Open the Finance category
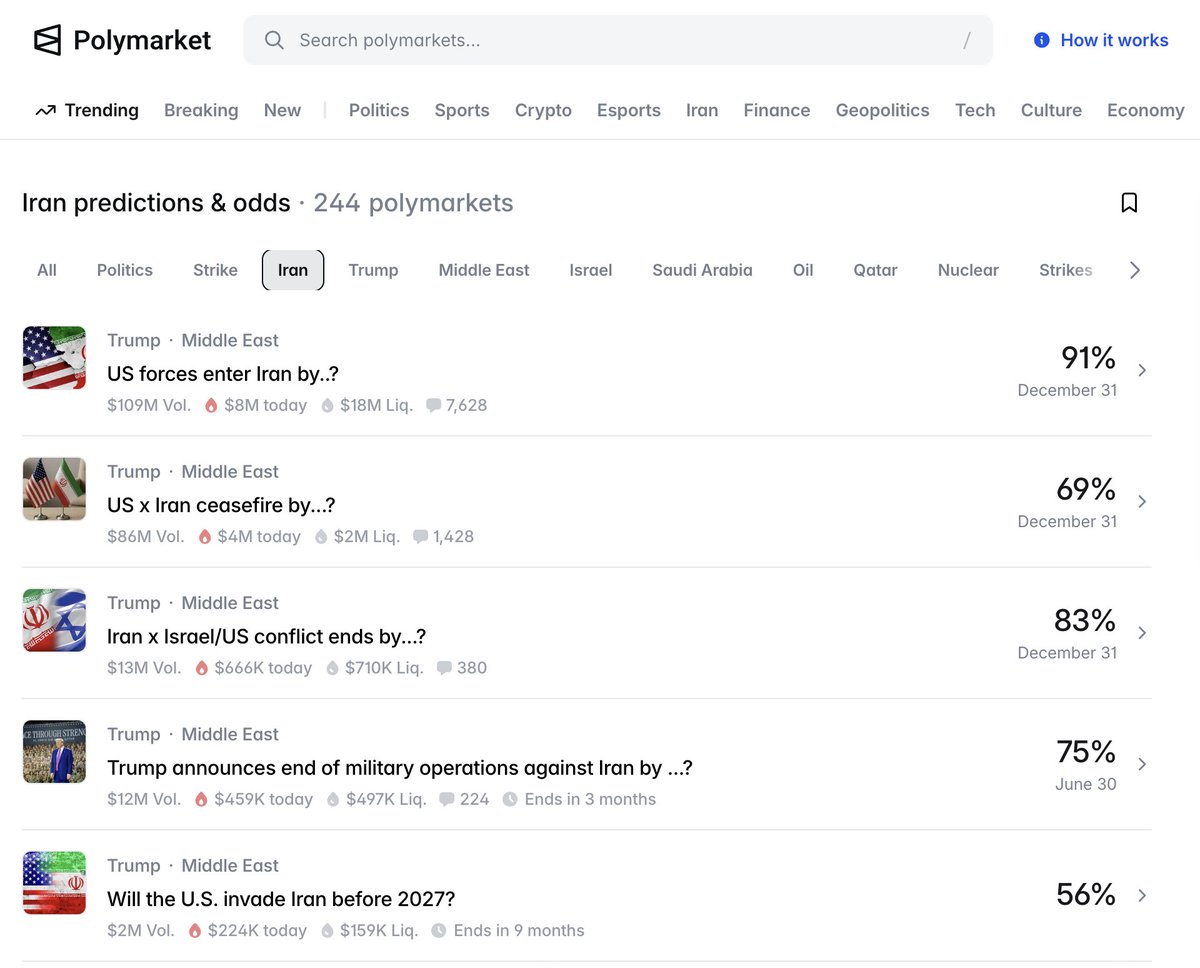Screen dimensions: 1200x968 [777, 110]
